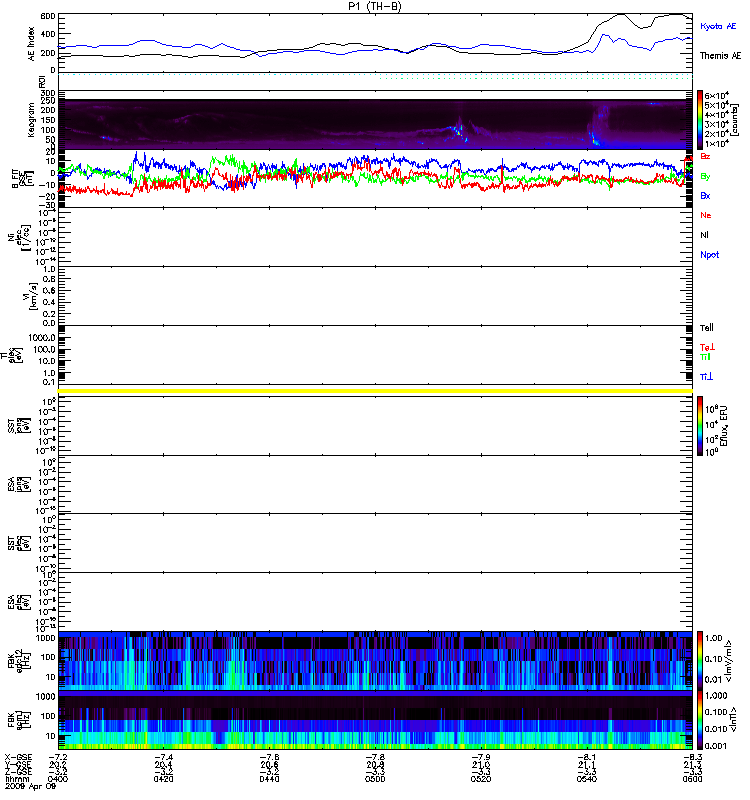Image resolution: width=750 pixels, height=800 pixels.
Task: Click the mV/m electric field color bar
Action: click(x=699, y=660)
